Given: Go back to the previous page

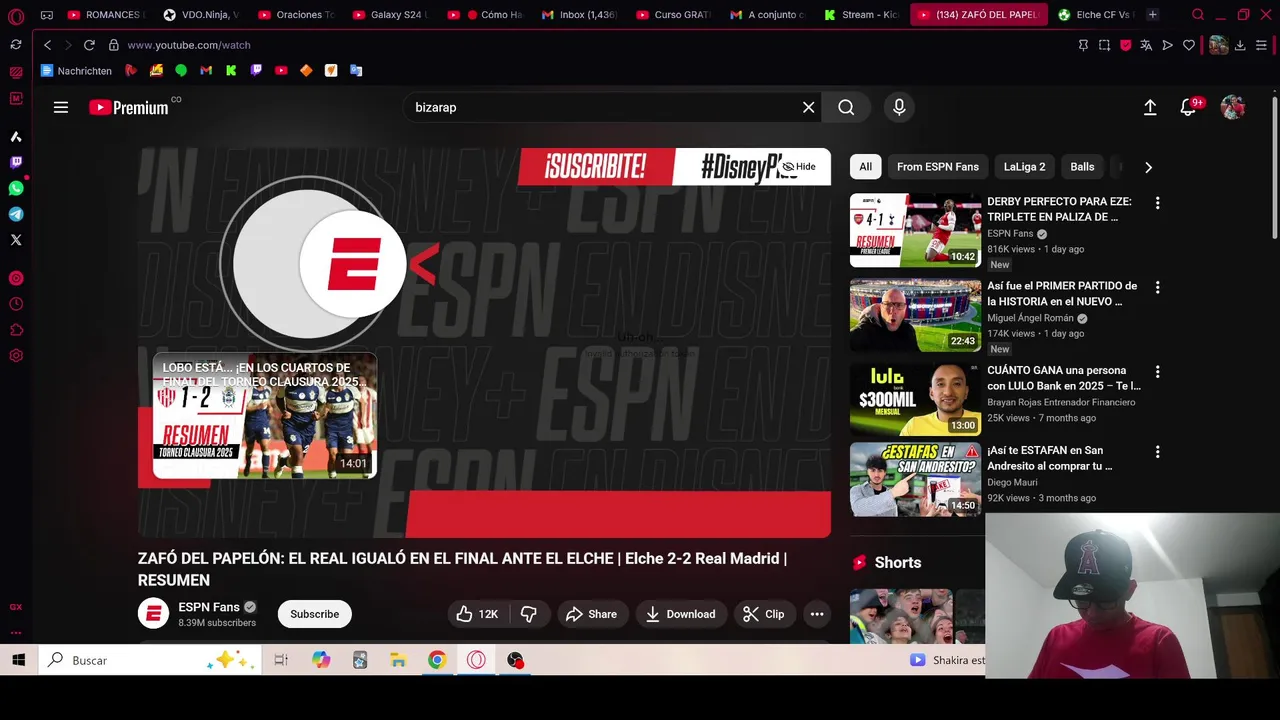Looking at the screenshot, I should point(47,45).
